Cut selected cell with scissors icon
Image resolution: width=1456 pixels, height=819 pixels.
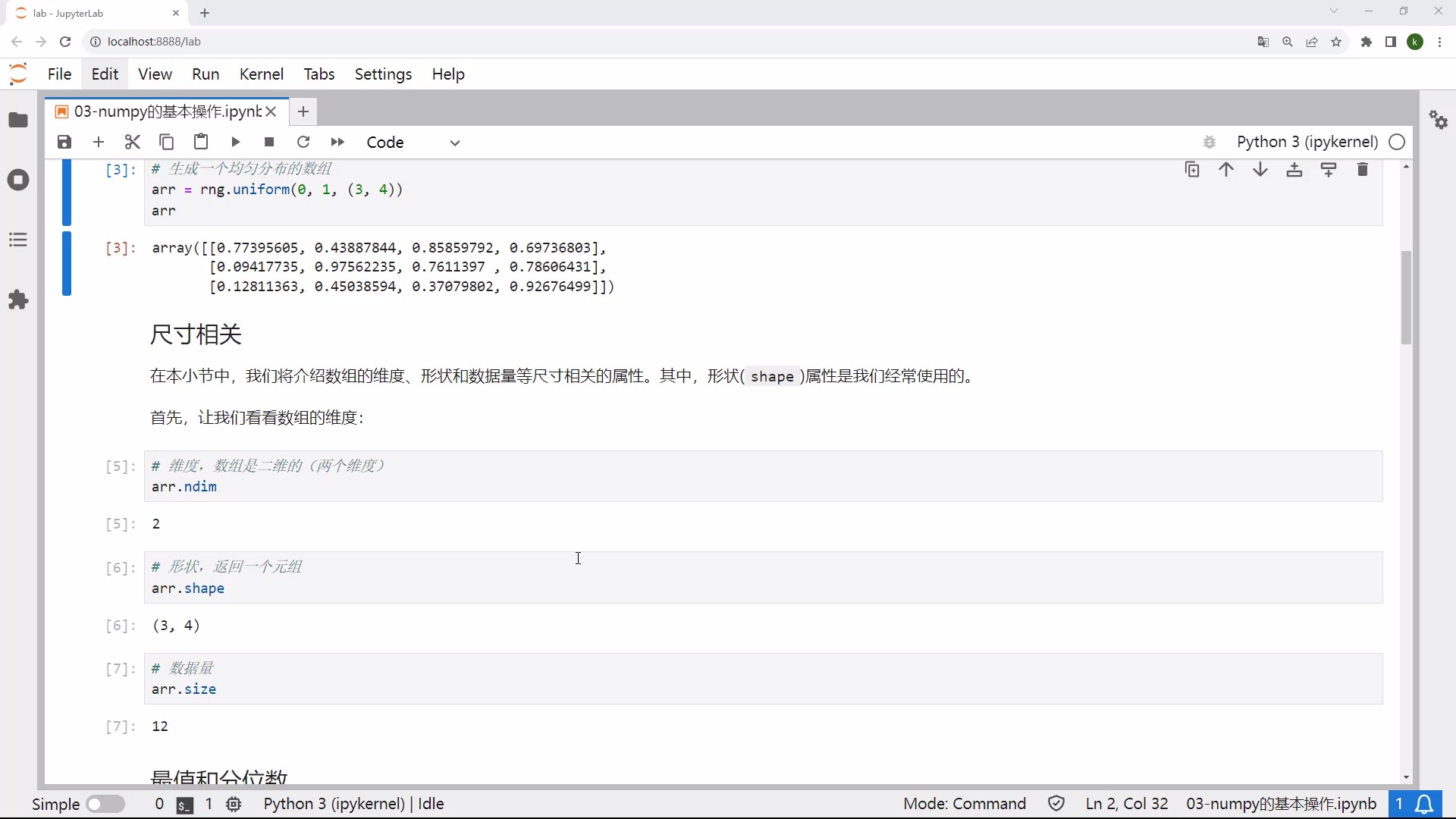point(133,143)
